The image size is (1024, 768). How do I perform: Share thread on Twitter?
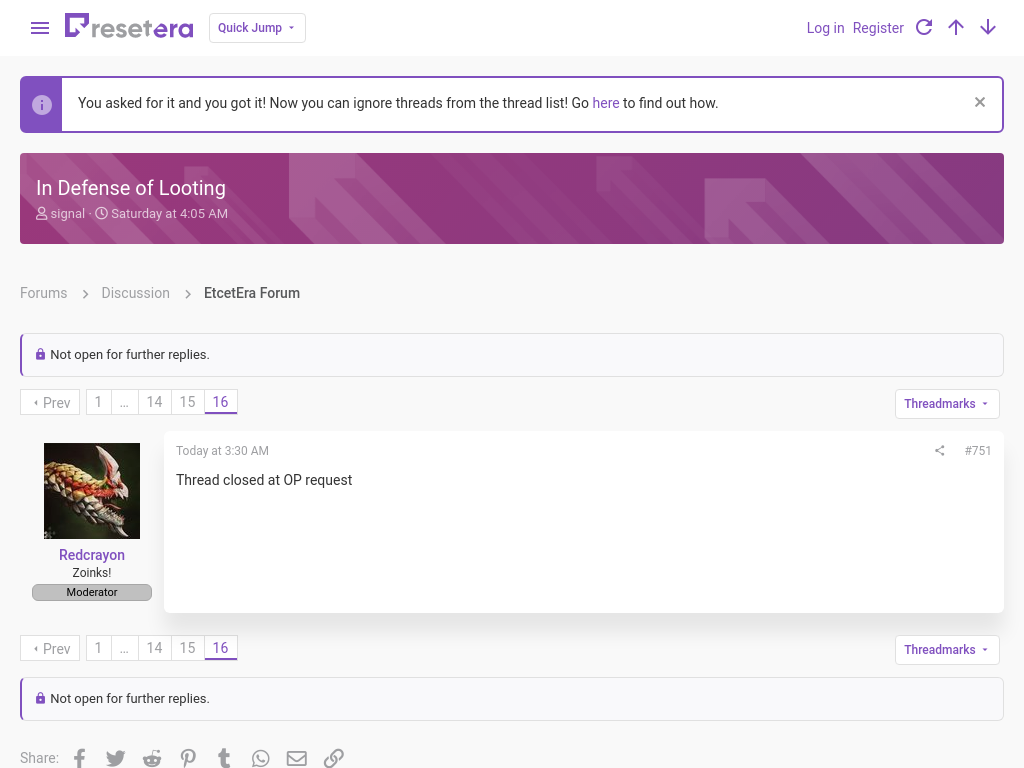116,758
